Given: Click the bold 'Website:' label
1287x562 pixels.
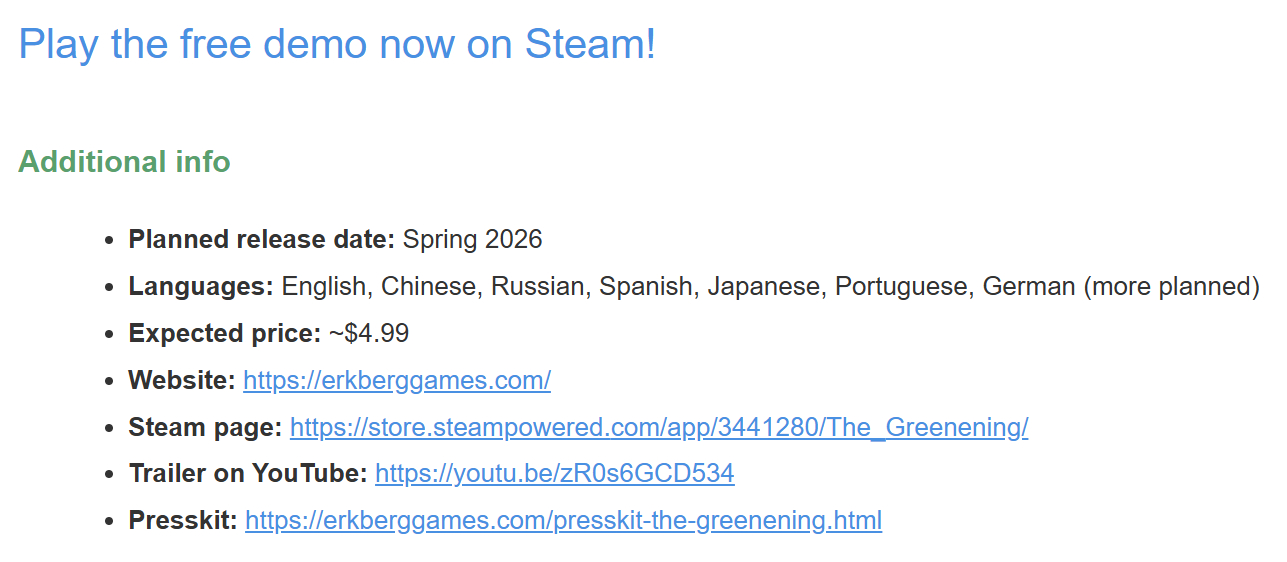Looking at the screenshot, I should coord(182,381).
